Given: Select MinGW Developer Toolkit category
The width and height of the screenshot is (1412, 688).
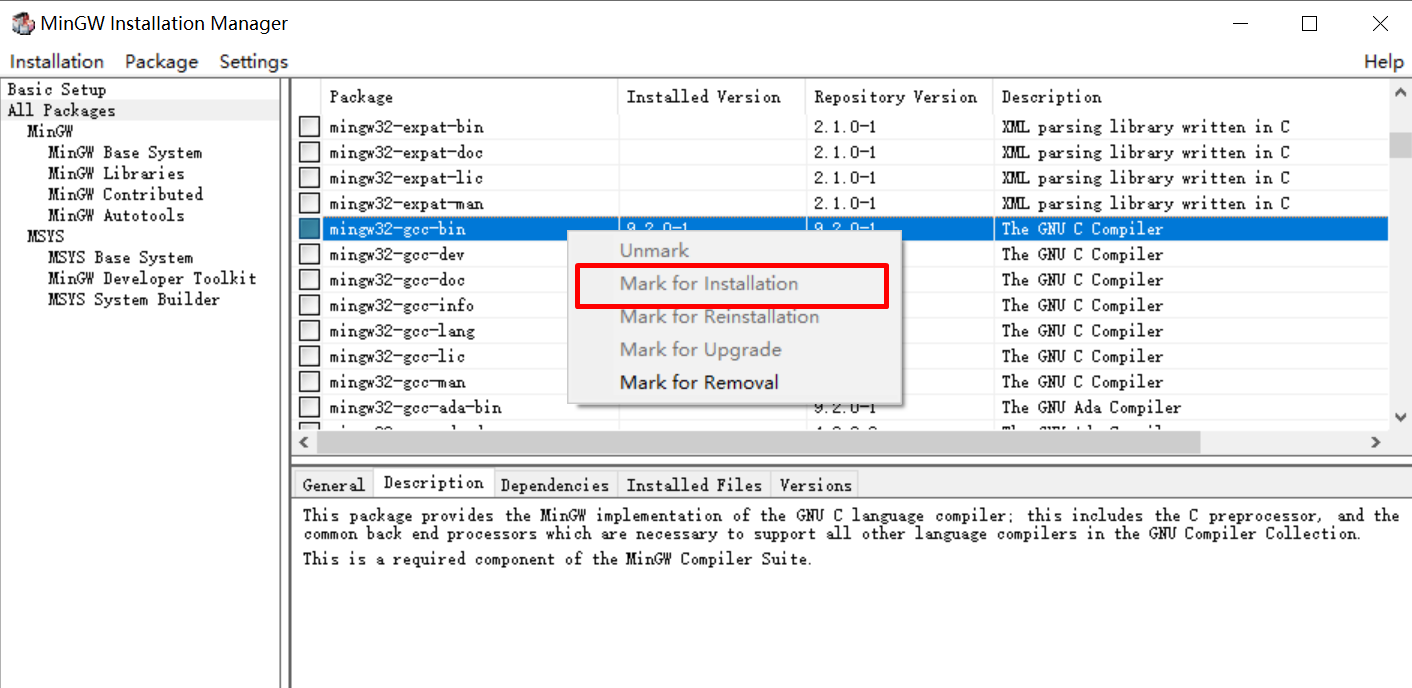Looking at the screenshot, I should tap(153, 279).
